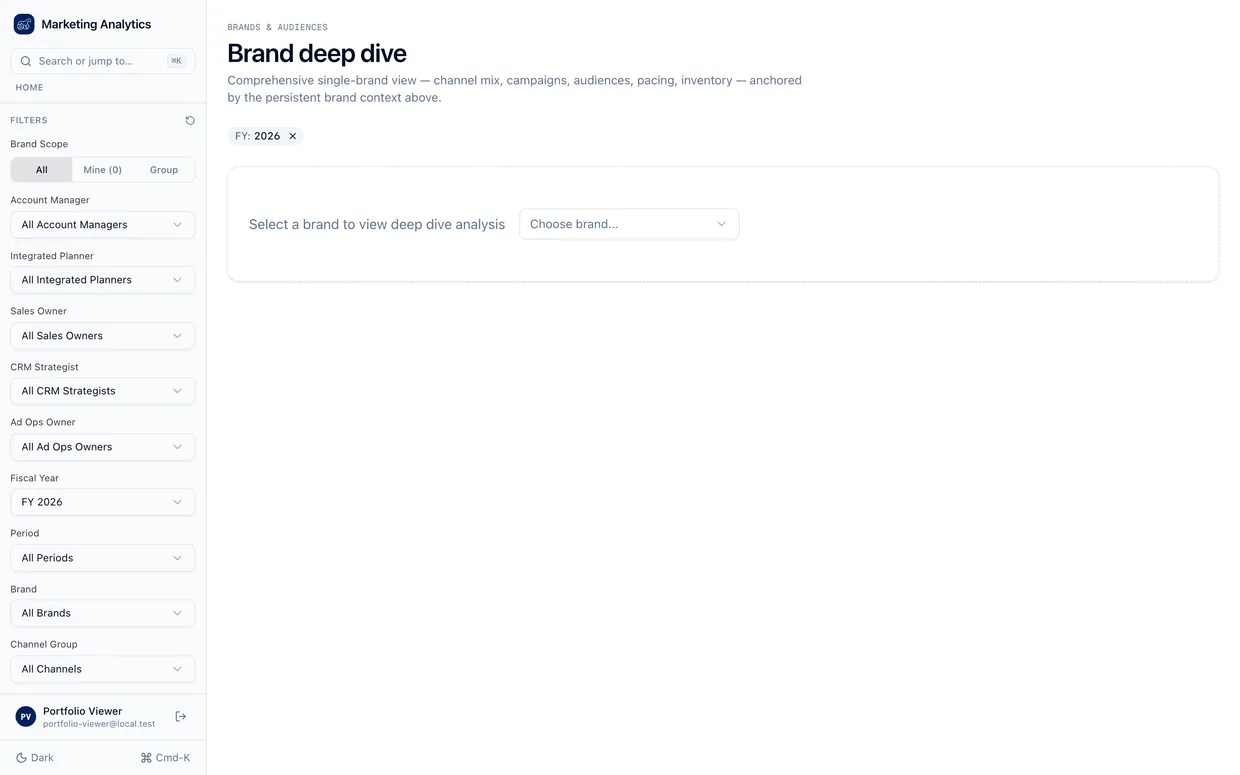The height and width of the screenshot is (775, 1240).
Task: Open the Cmd-K command palette button
Action: [x=165, y=758]
